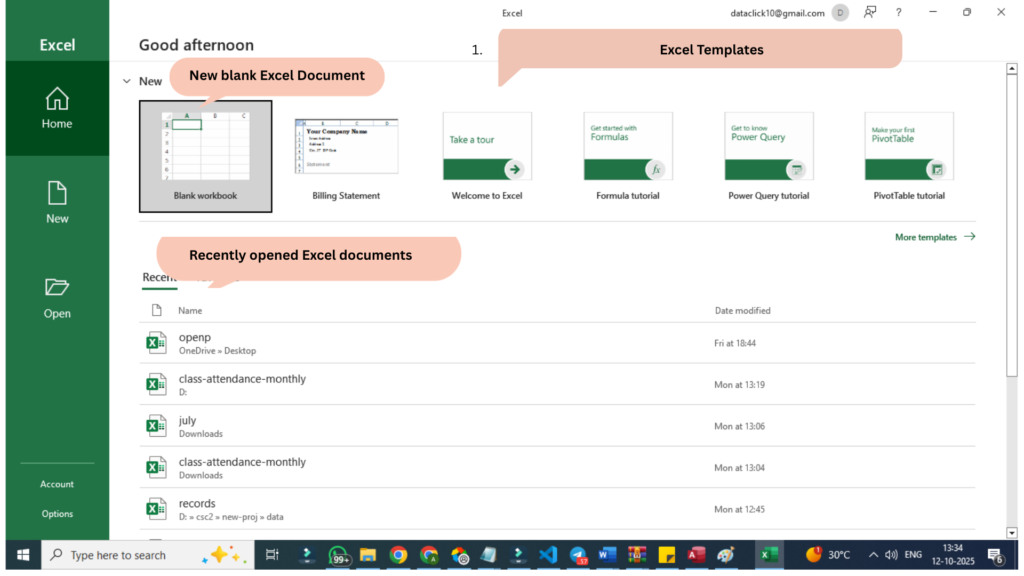Image resolution: width=1024 pixels, height=576 pixels.
Task: Open the Account page
Action: pos(57,484)
